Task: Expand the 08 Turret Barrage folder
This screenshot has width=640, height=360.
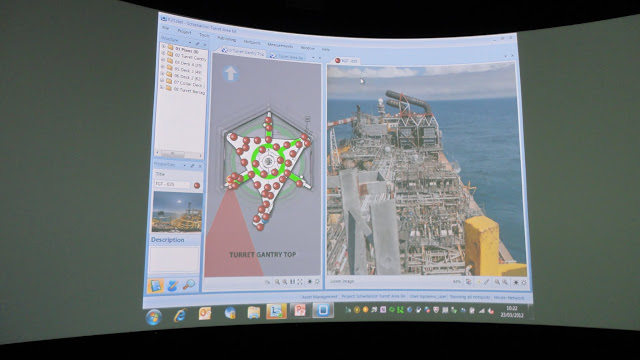Action: coord(162,87)
